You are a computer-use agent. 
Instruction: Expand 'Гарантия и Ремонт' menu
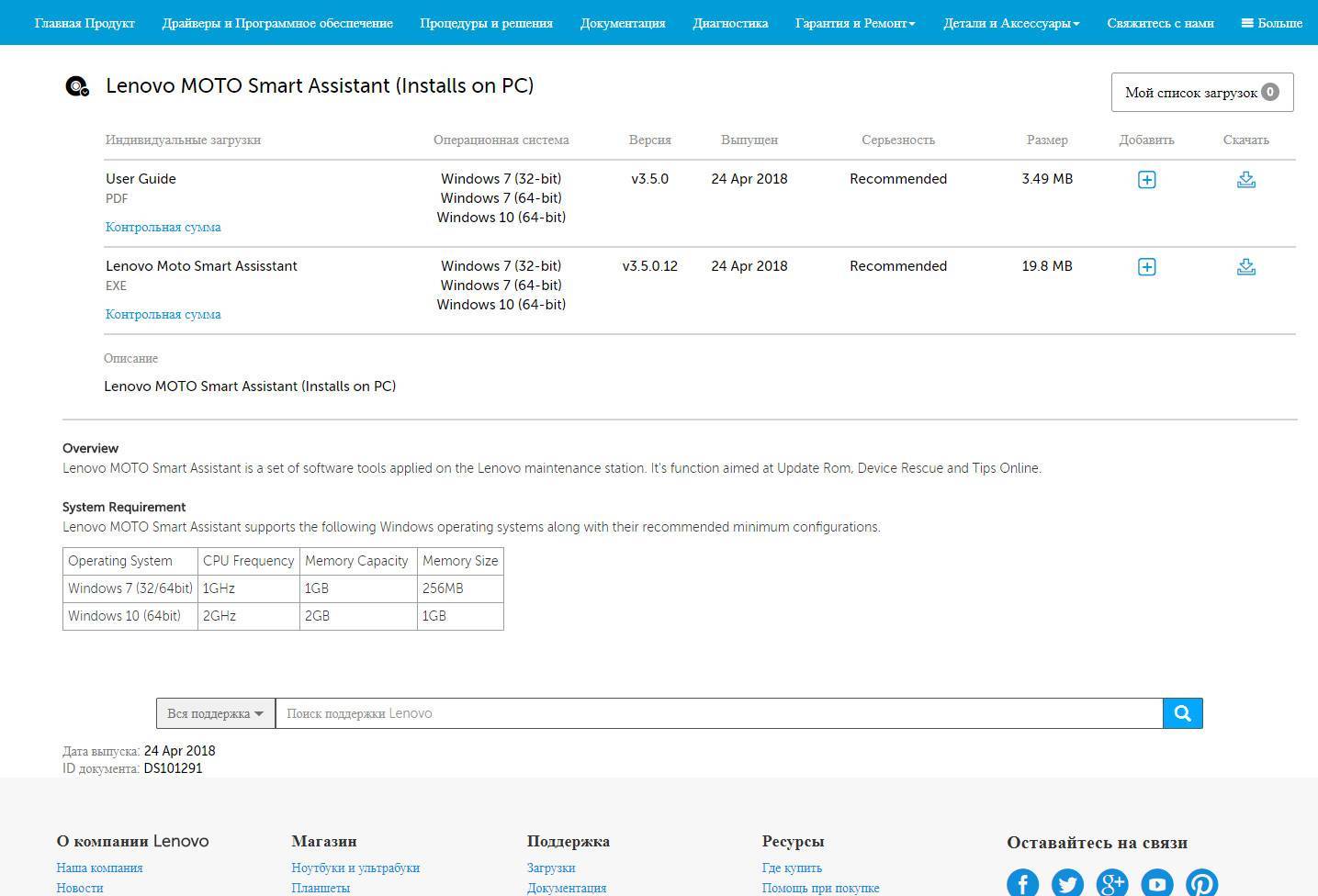(x=854, y=23)
